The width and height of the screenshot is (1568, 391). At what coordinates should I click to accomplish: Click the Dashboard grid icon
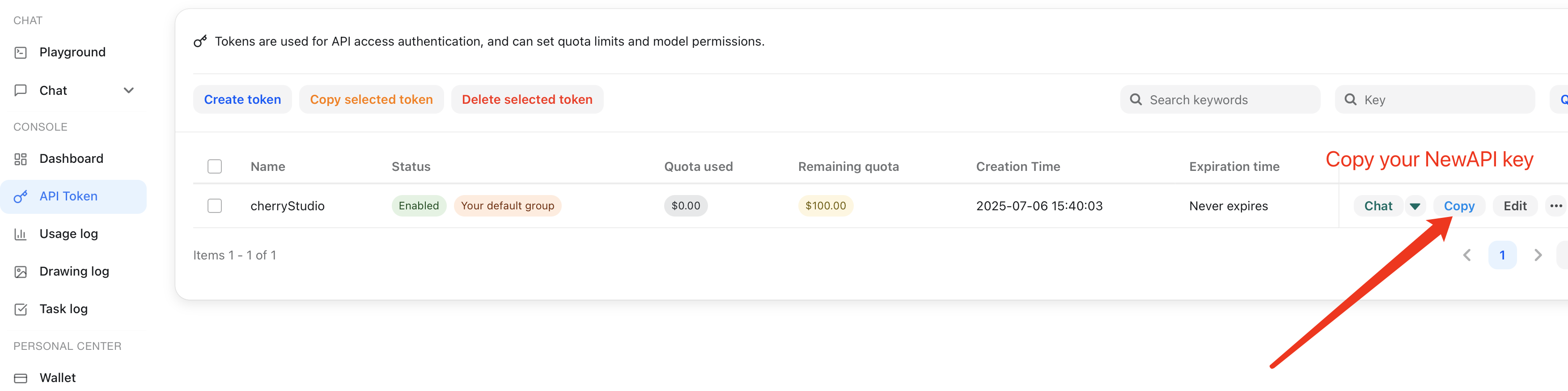21,160
